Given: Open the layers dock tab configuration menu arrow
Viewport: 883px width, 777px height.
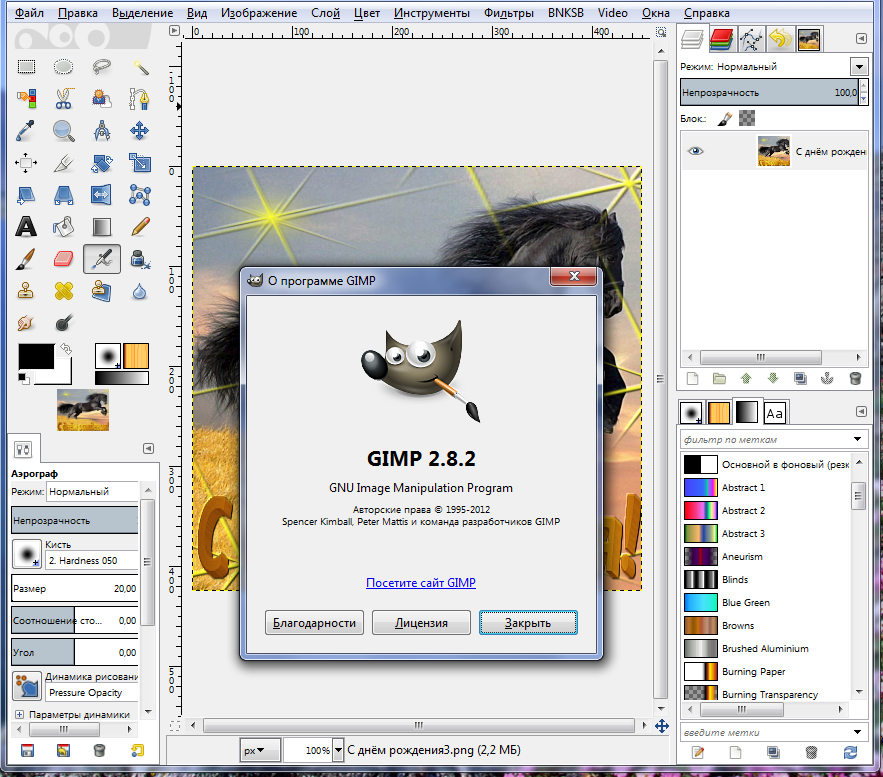Looking at the screenshot, I should [x=861, y=38].
